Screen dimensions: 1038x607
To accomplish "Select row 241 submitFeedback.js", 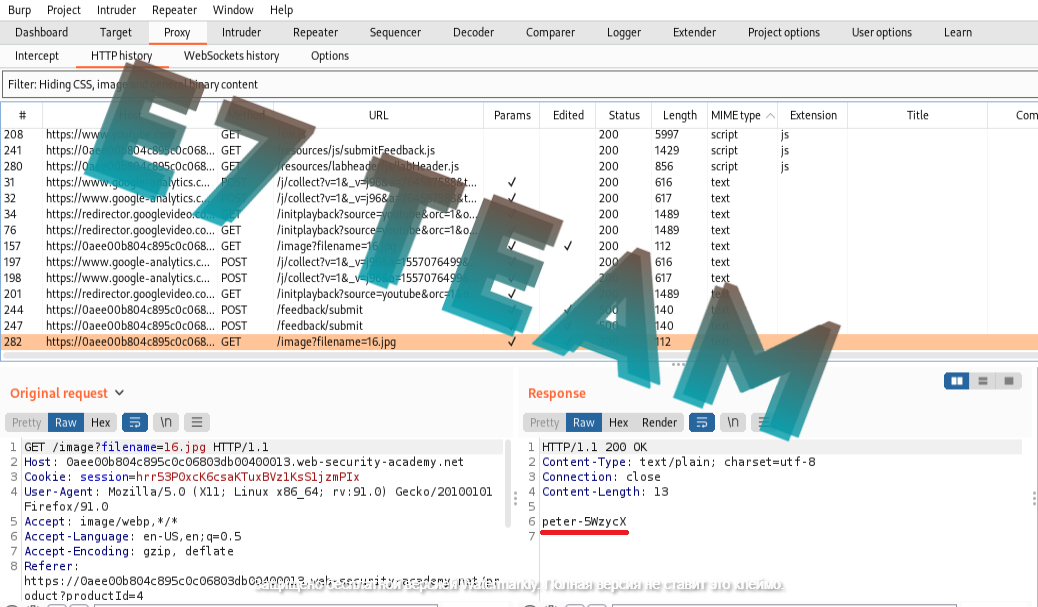I will coord(520,150).
